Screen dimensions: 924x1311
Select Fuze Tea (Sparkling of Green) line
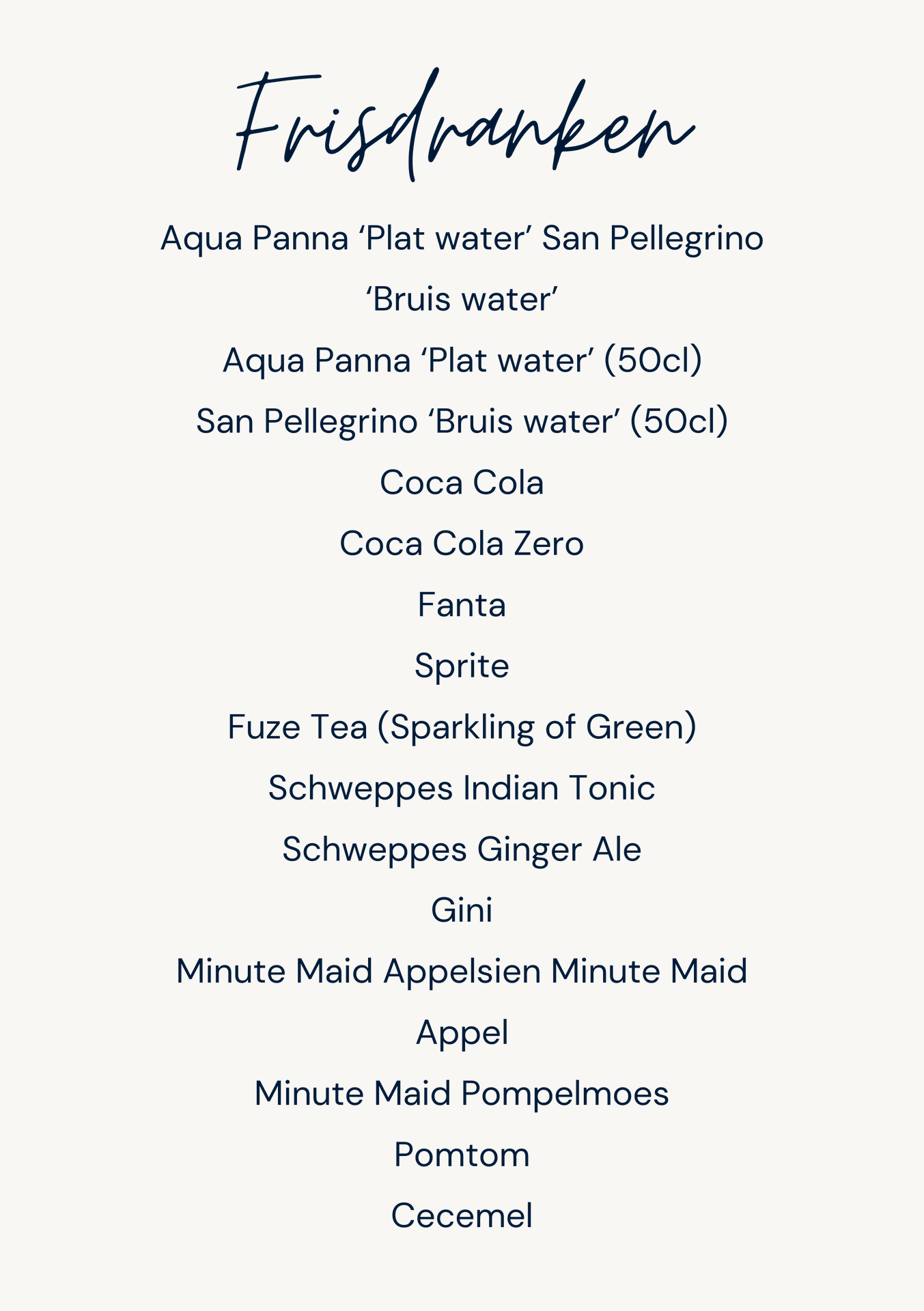[x=462, y=727]
